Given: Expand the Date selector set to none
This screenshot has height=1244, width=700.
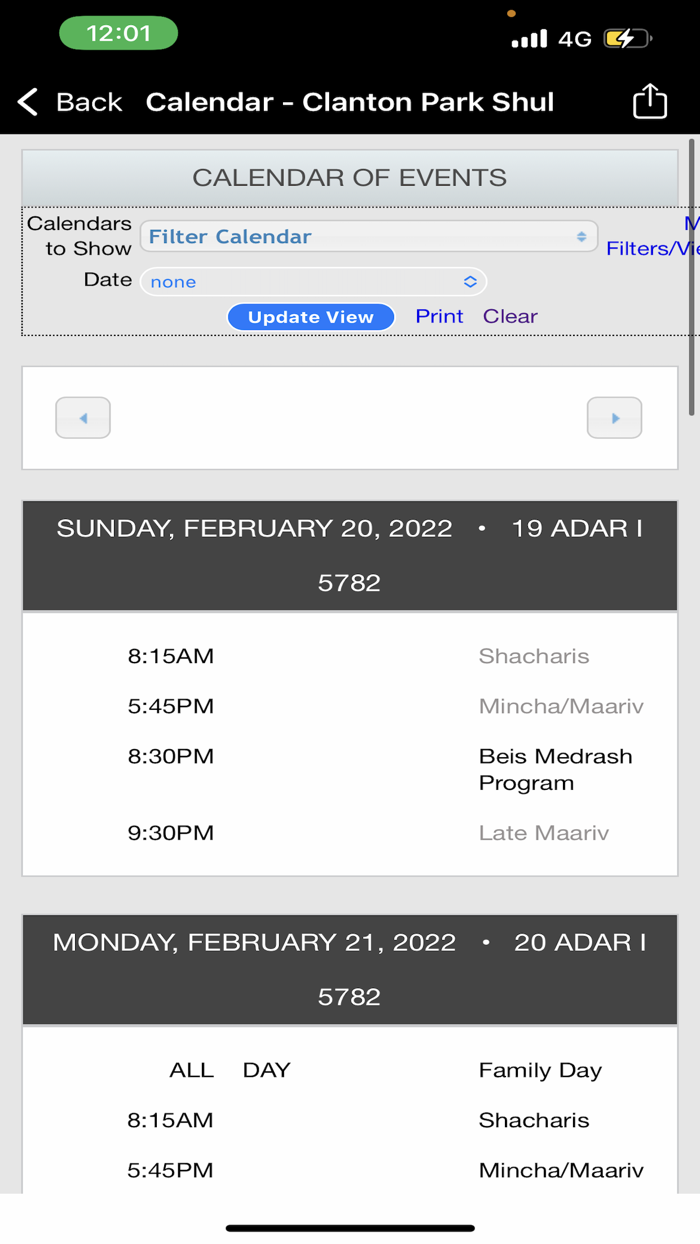Looking at the screenshot, I should tap(313, 282).
